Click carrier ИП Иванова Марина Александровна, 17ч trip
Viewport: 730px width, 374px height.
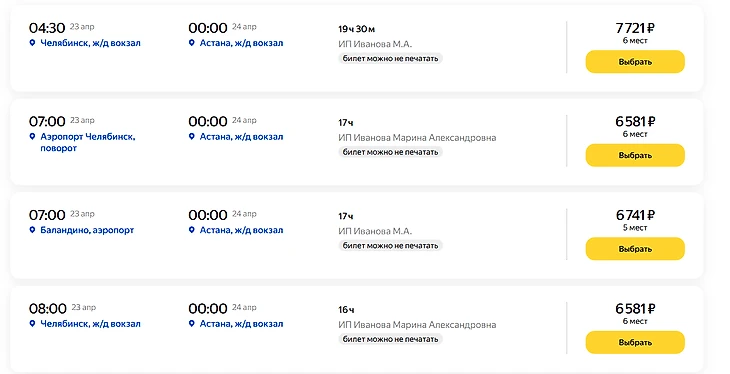(417, 138)
